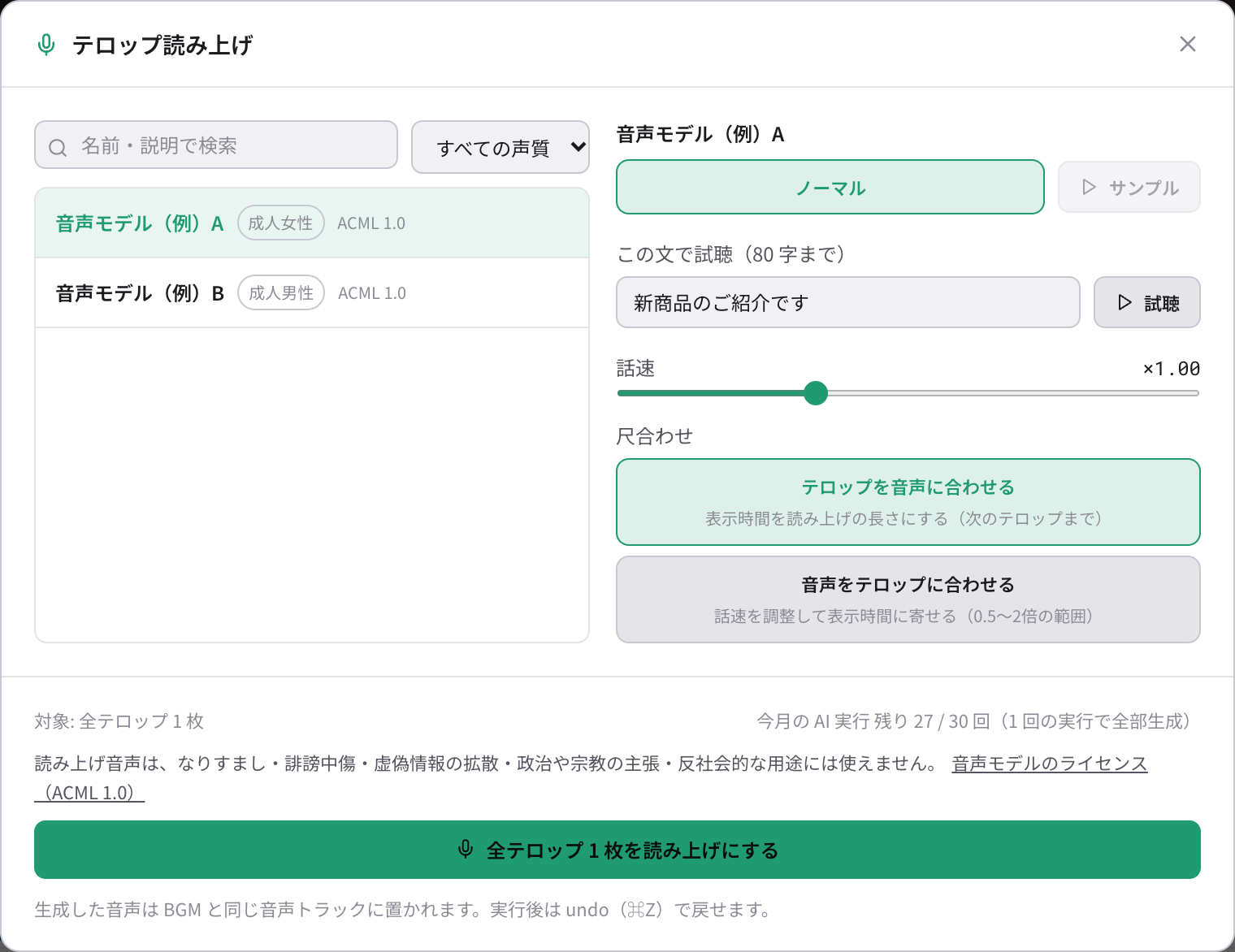
Task: Select テロップを音声に合わせる option
Action: tap(908, 502)
